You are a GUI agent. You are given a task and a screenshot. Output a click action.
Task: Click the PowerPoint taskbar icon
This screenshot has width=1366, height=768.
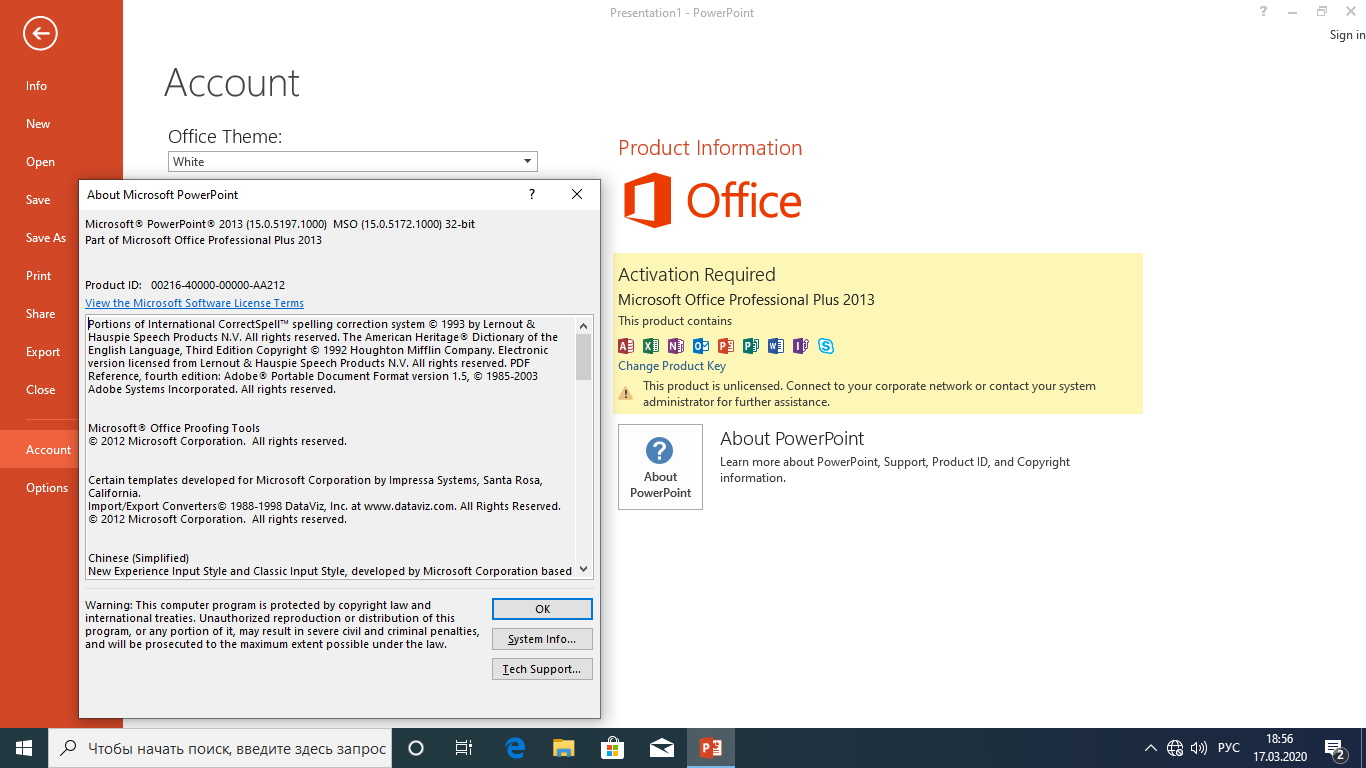pyautogui.click(x=711, y=748)
